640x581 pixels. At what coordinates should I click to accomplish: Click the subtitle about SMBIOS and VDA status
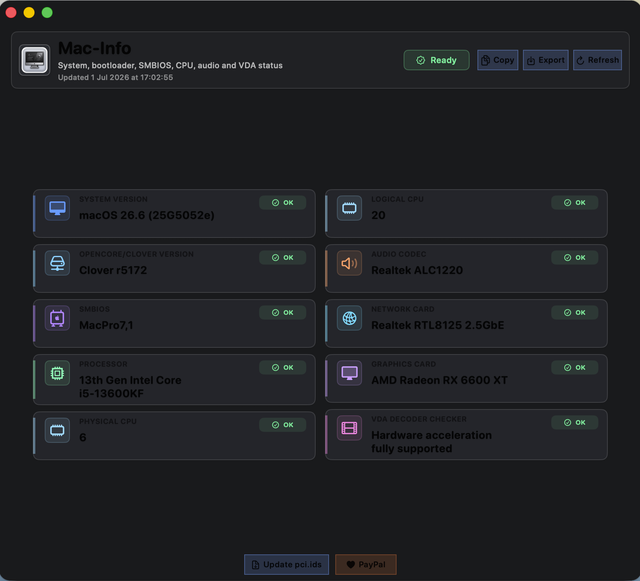pyautogui.click(x=170, y=65)
